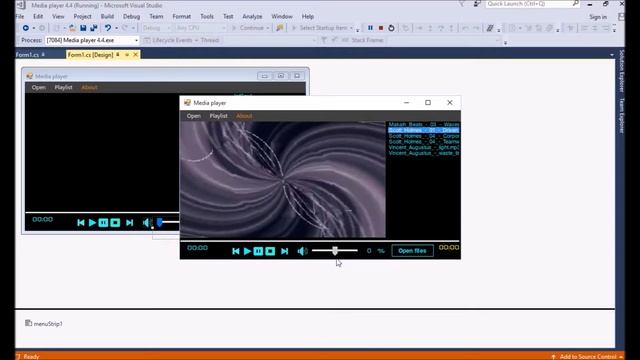Open the Any CPU platform dropdown
Screen dimensions: 640x360
point(201,28)
